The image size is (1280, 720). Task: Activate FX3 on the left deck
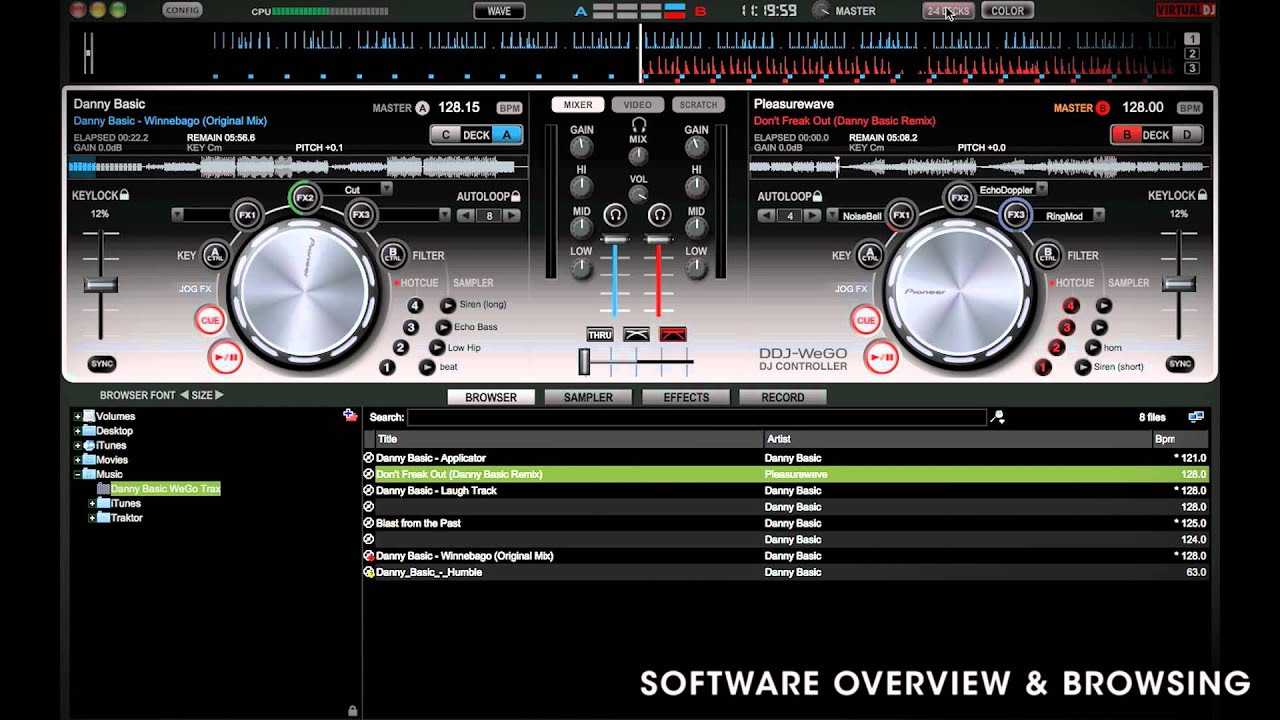point(361,214)
